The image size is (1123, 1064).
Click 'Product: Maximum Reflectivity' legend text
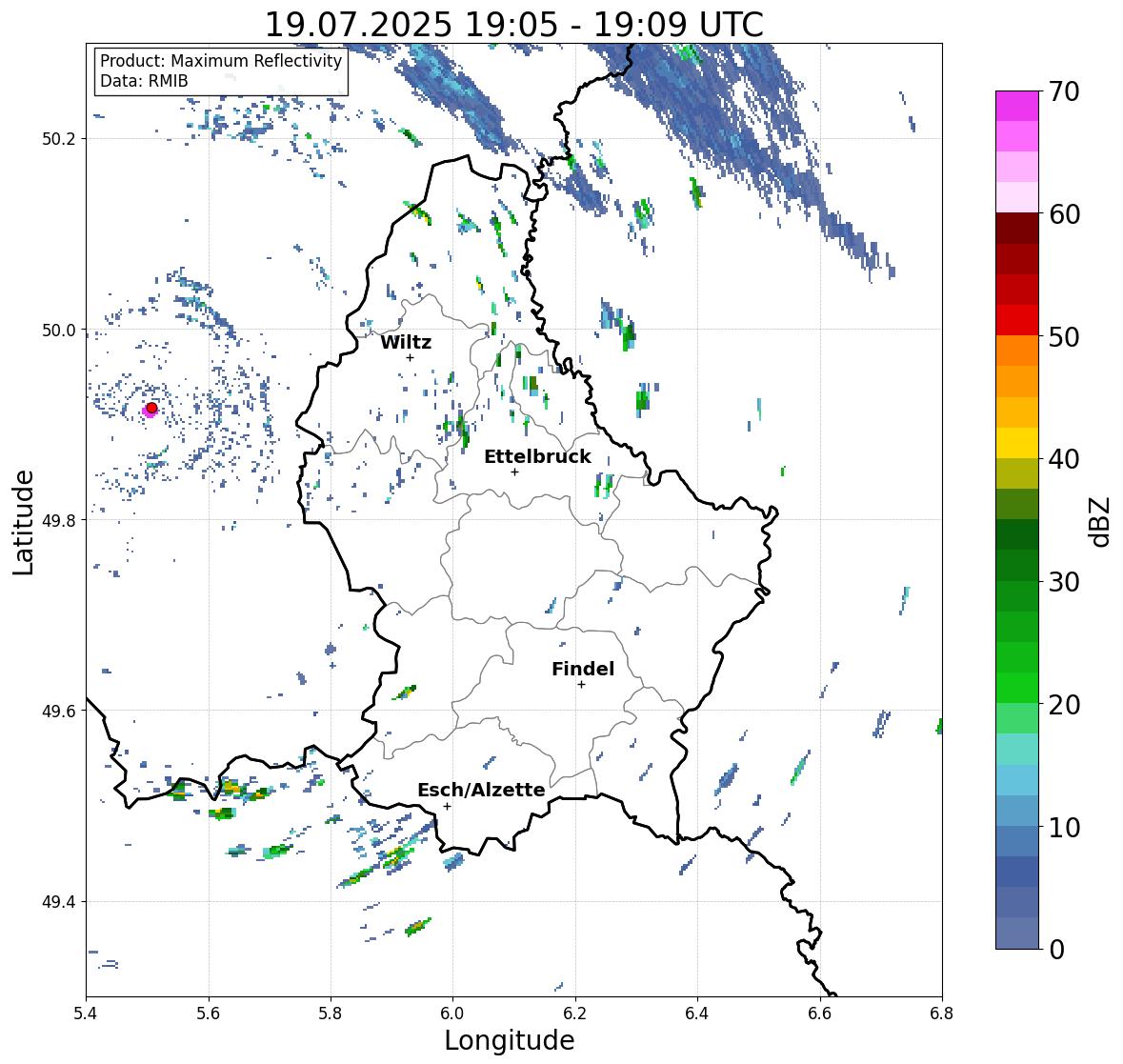pos(221,61)
